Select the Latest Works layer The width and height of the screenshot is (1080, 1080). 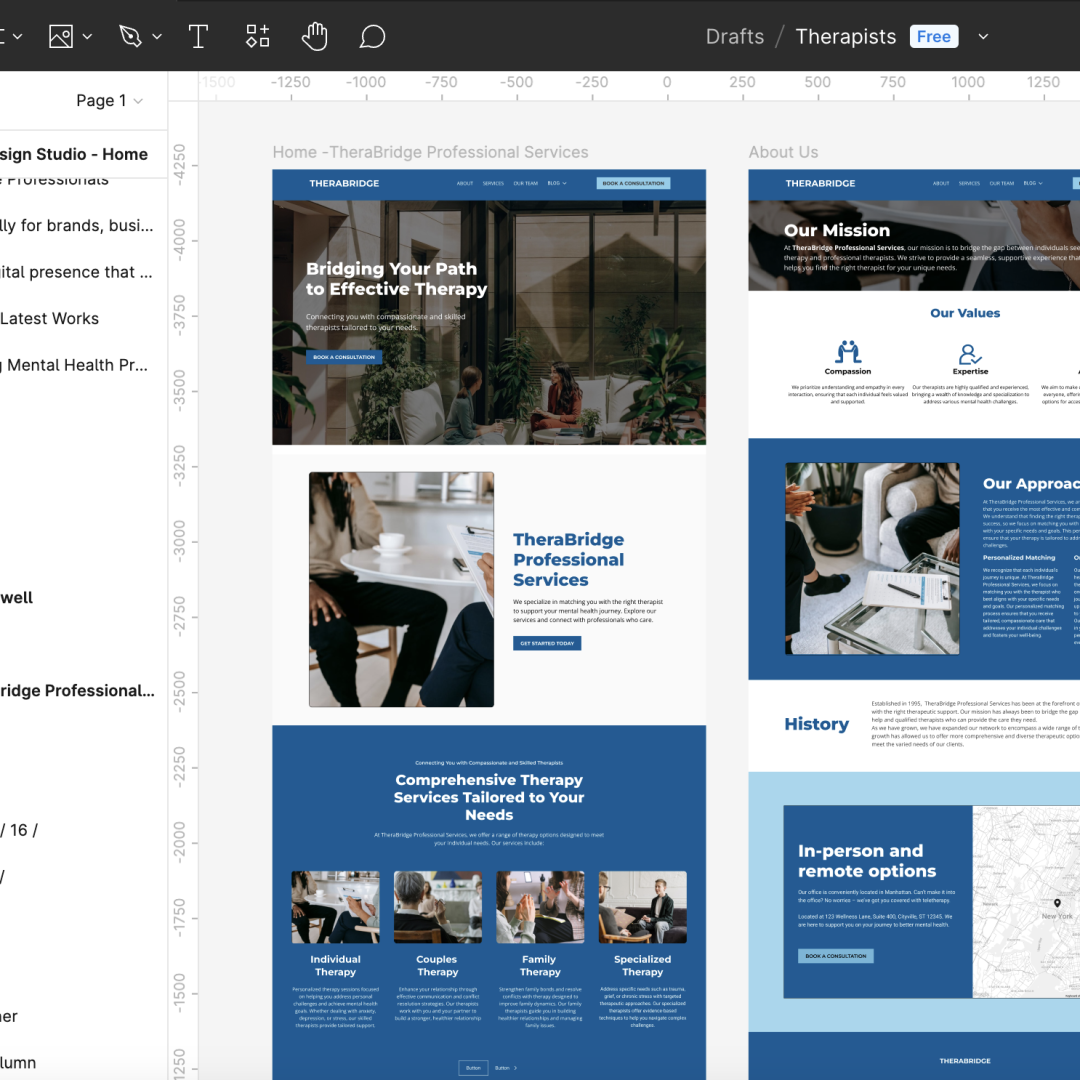[x=50, y=318]
